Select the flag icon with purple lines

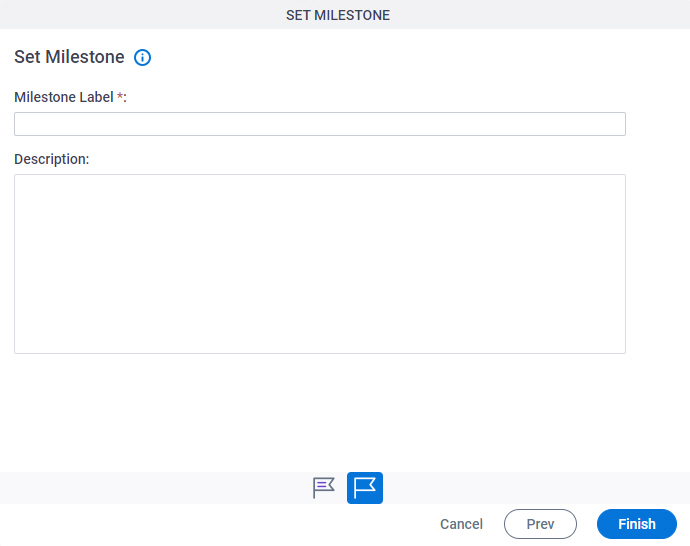324,488
